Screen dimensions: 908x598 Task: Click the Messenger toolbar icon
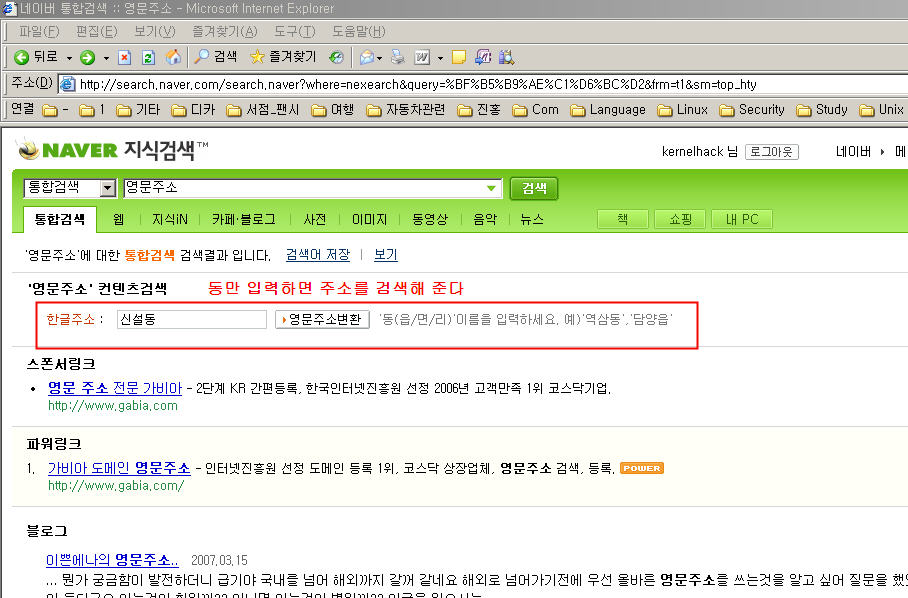pos(483,57)
